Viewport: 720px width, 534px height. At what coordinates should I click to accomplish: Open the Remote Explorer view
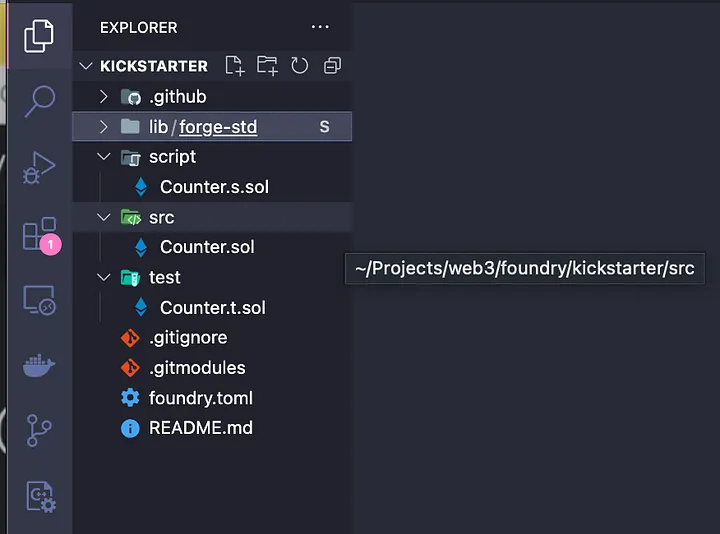[x=39, y=300]
